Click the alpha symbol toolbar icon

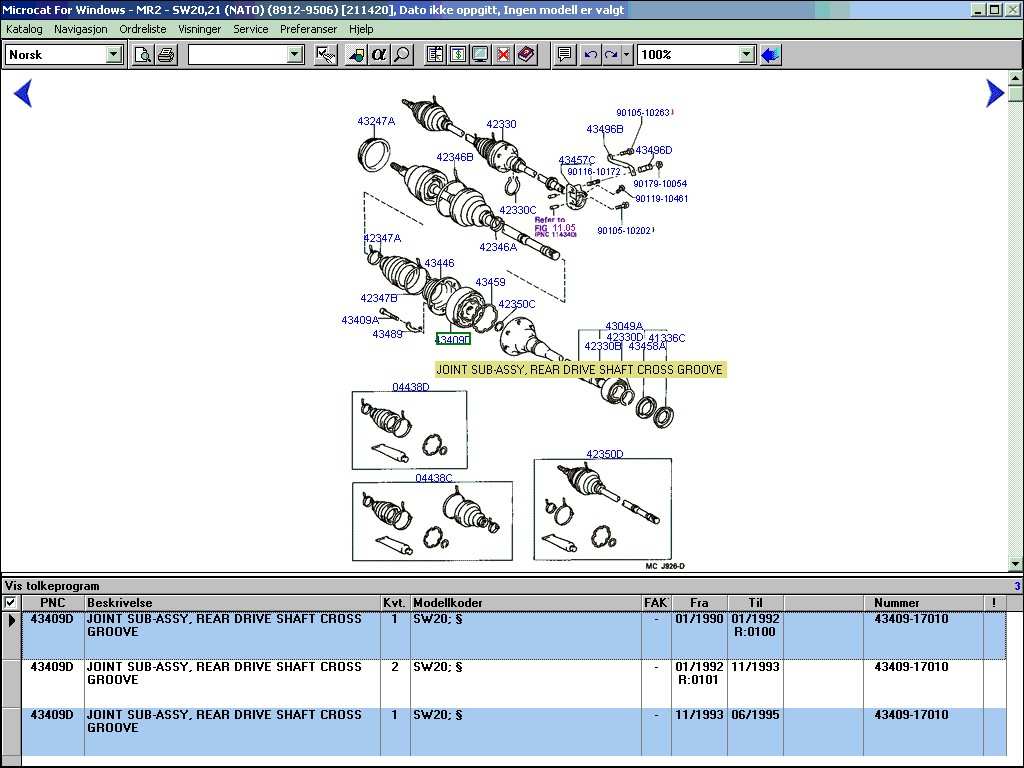click(379, 55)
